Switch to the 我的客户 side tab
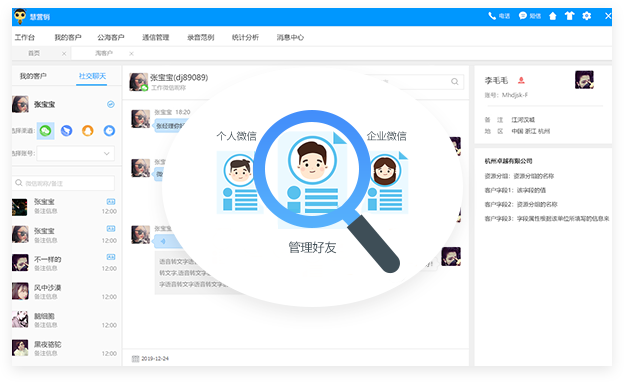Image resolution: width=624 pixels, height=382 pixels. (33, 76)
